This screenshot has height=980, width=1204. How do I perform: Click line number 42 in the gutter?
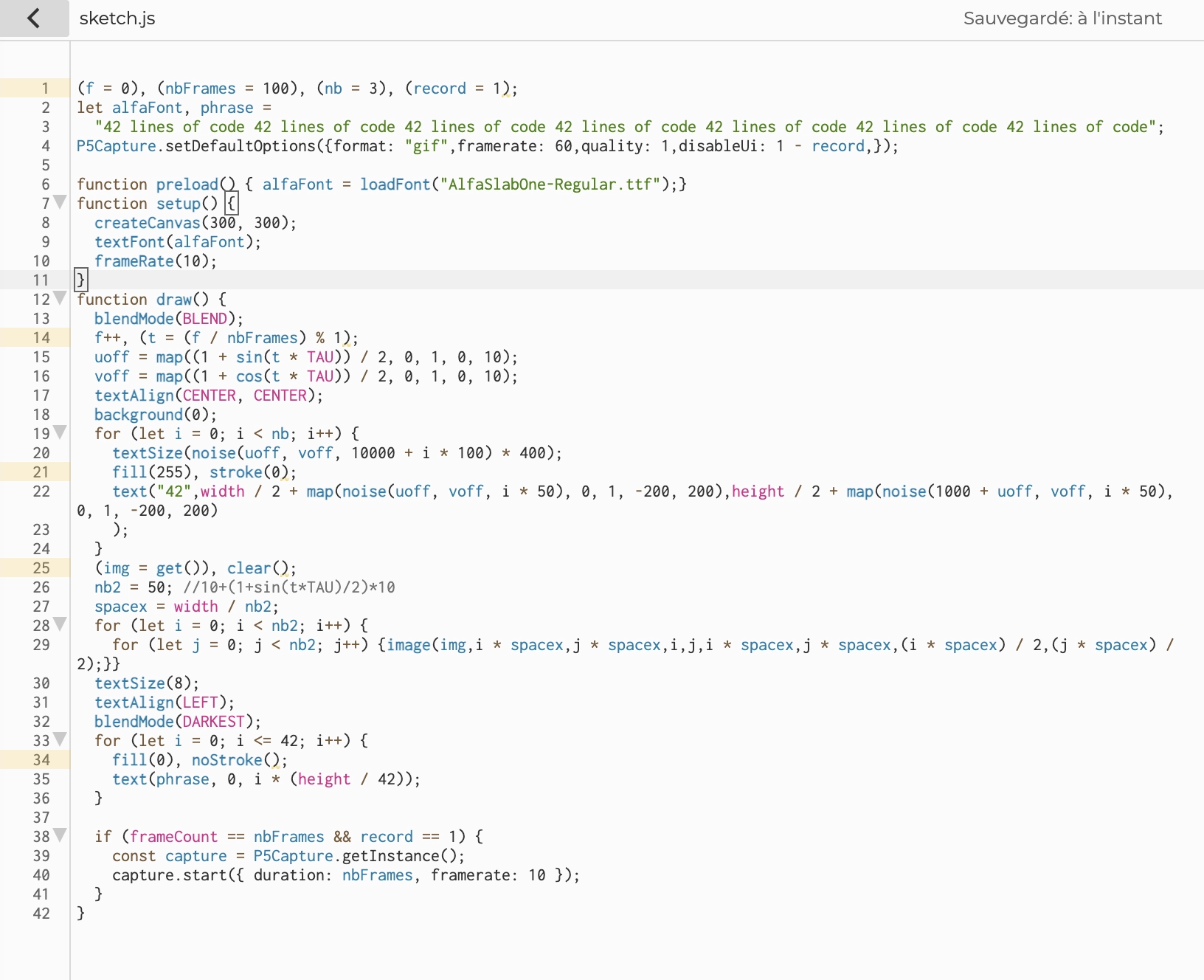tap(41, 914)
